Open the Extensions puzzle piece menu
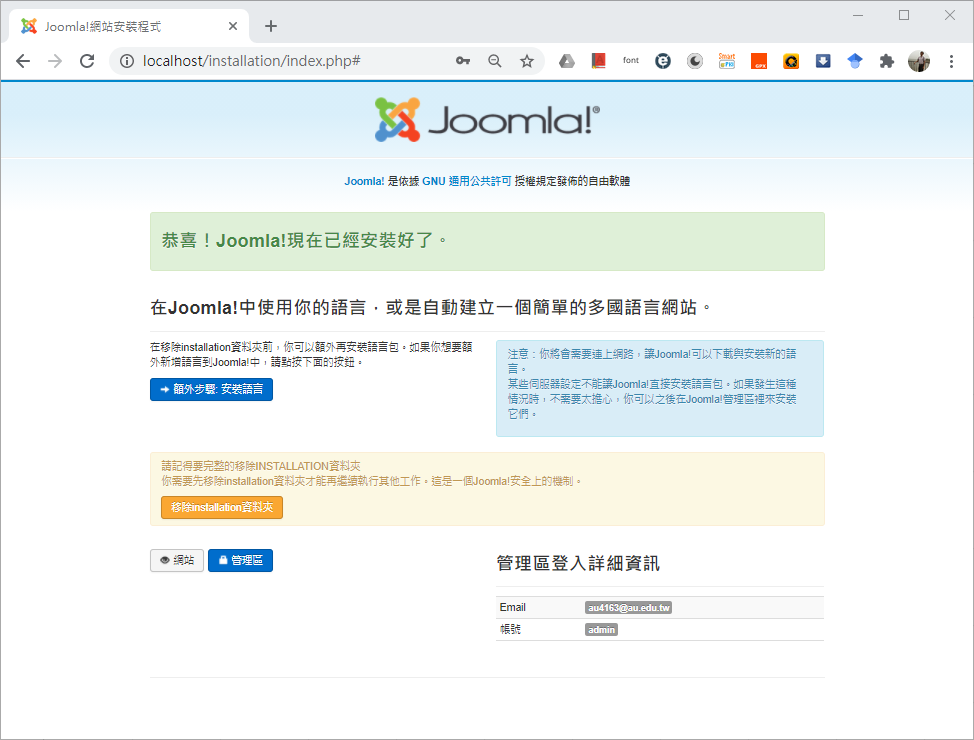This screenshot has height=740, width=974. [887, 61]
